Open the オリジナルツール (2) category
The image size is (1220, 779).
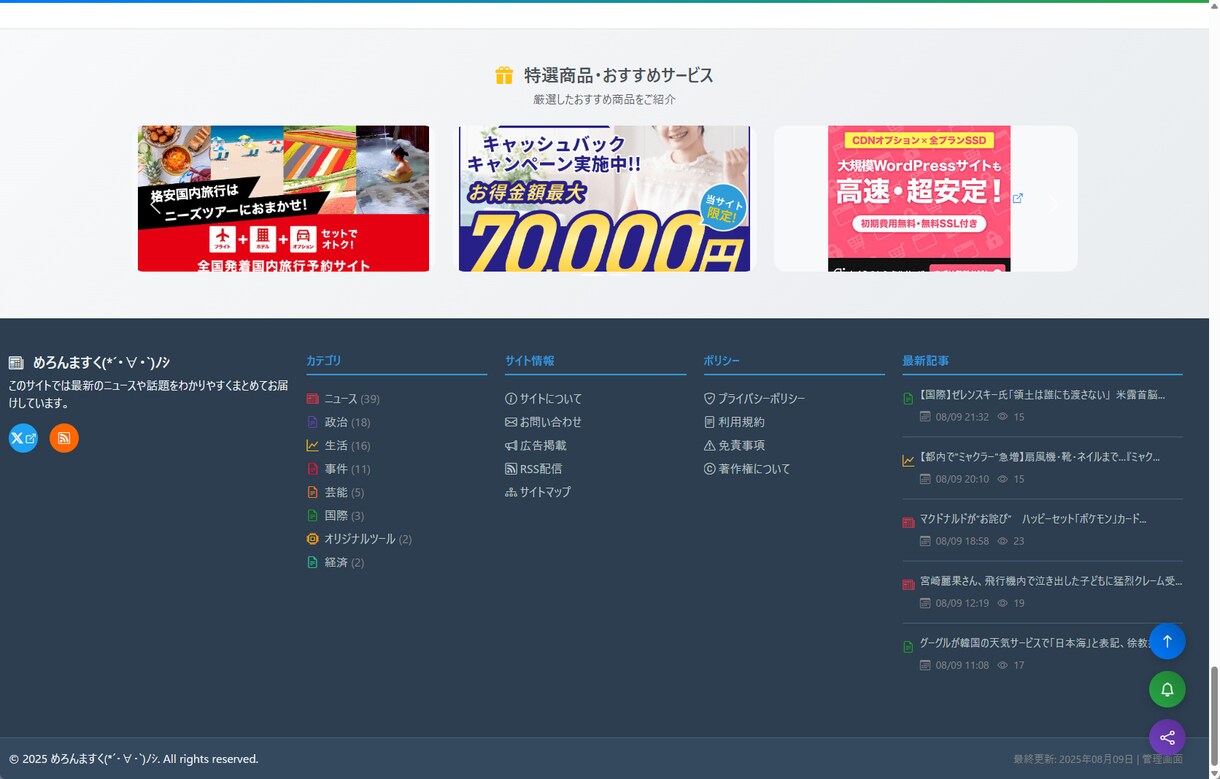tap(359, 539)
